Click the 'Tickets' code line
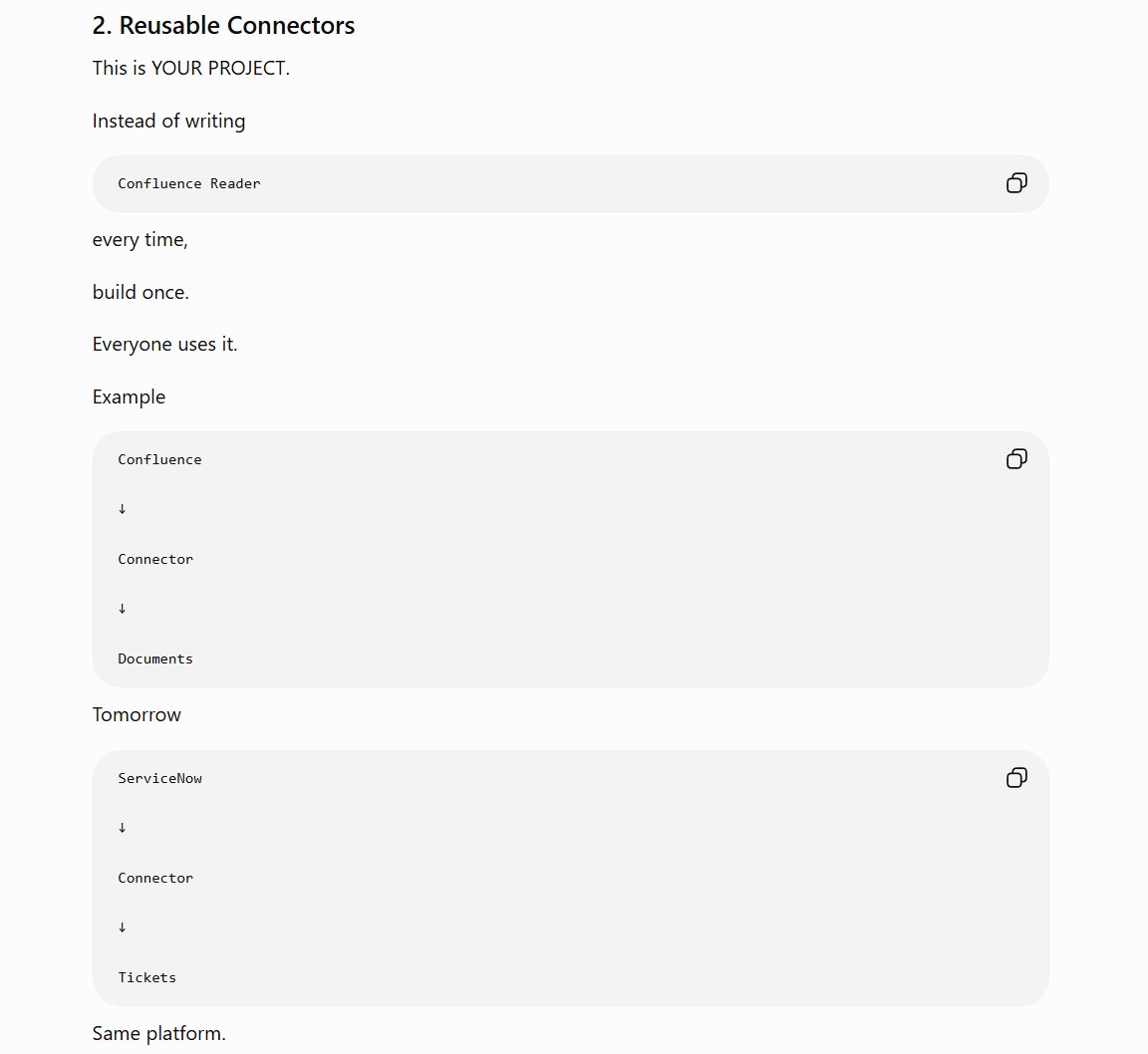 pos(147,977)
